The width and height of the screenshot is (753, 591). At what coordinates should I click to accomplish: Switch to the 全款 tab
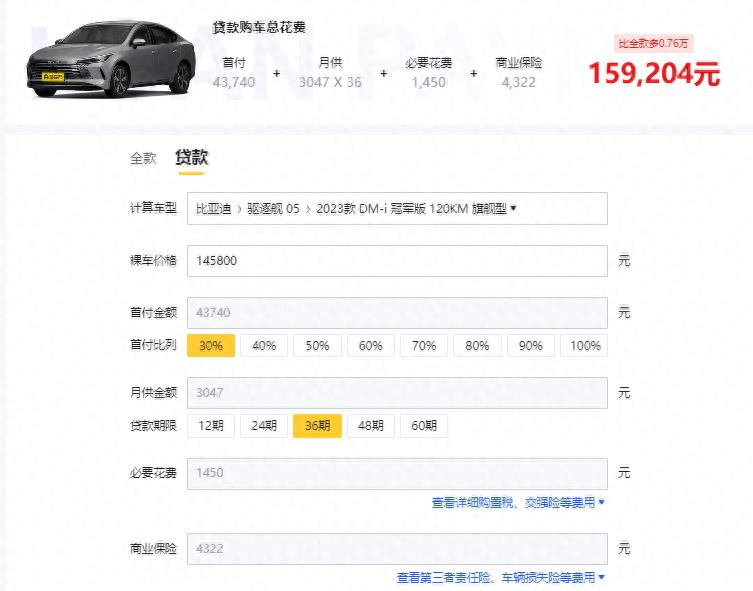pos(143,158)
